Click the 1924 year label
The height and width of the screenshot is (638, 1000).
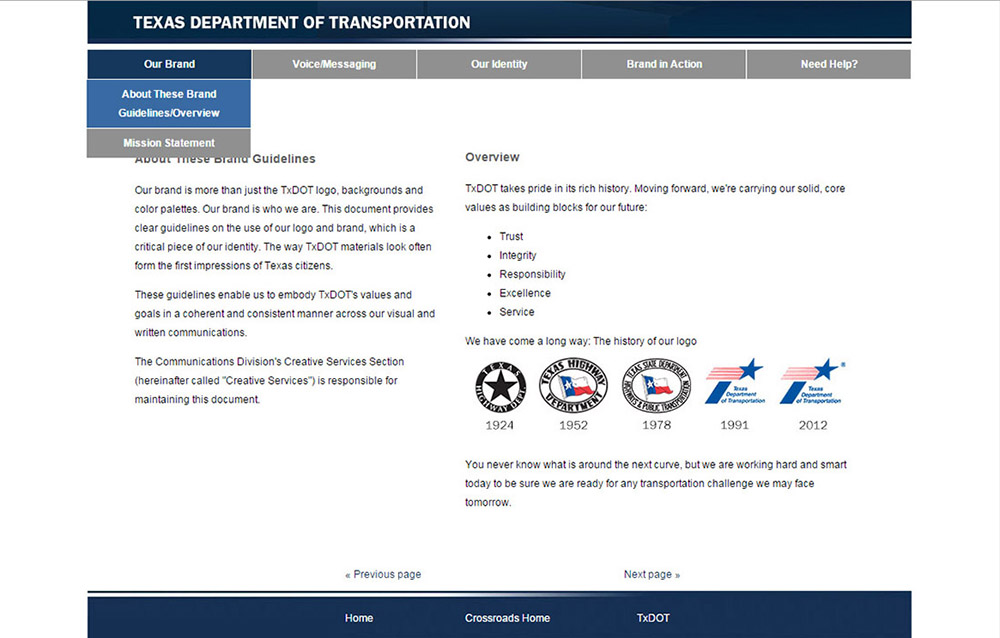click(x=499, y=425)
